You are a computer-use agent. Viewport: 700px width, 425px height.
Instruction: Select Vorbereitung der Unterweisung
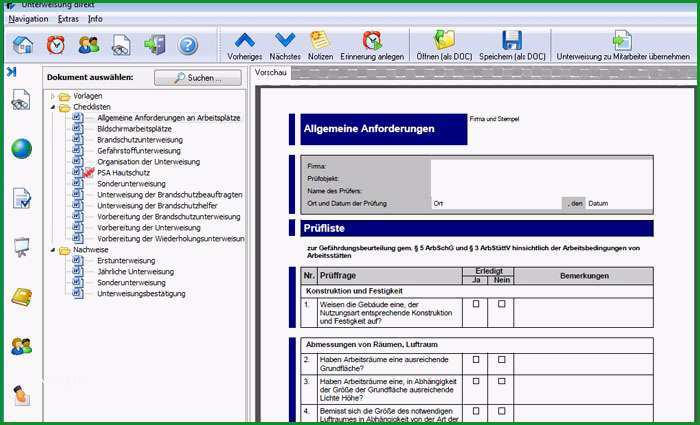tap(149, 228)
